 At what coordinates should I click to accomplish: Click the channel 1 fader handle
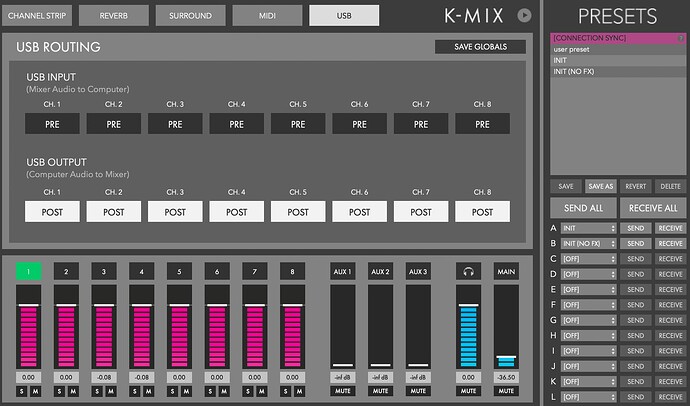pyautogui.click(x=29, y=305)
